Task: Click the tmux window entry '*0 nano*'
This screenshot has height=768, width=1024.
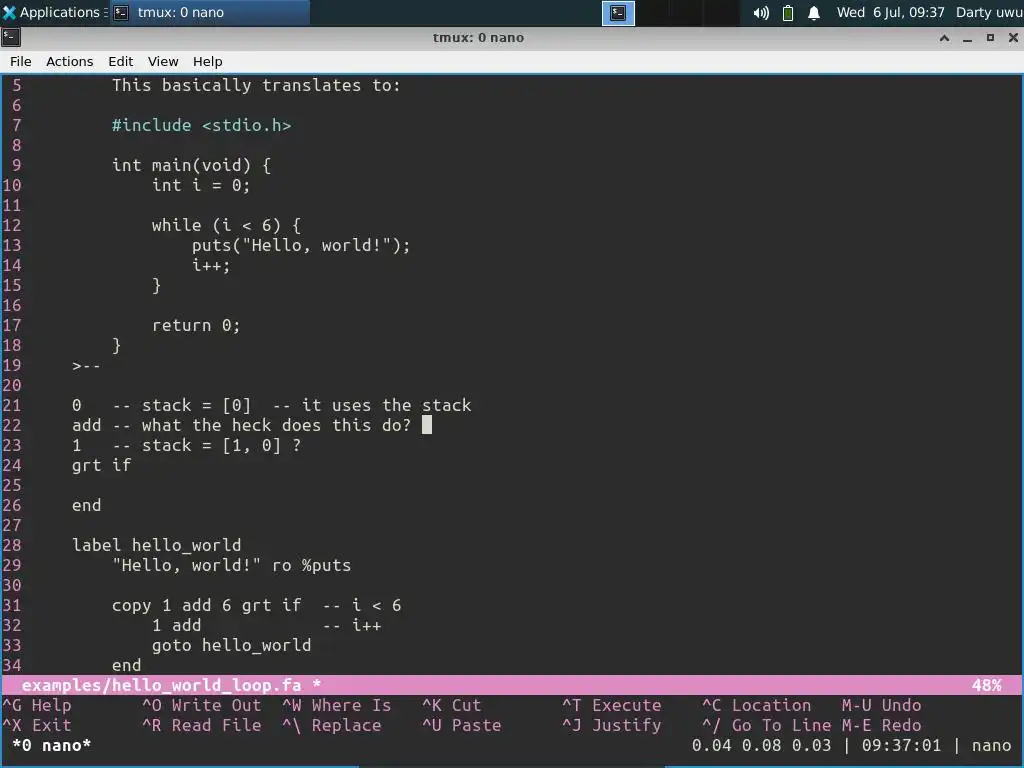Action: click(52, 745)
